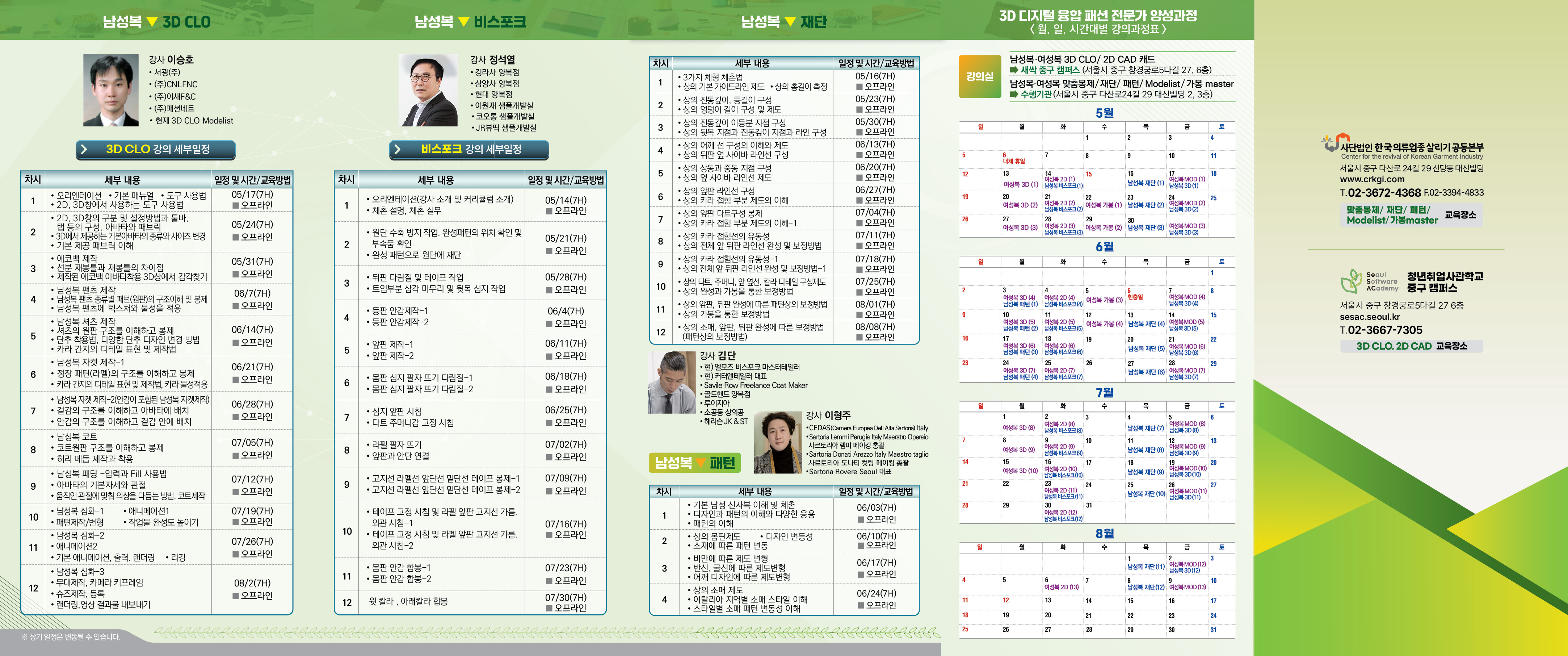Click the Seoul Software Academy leaf logo

[1351, 281]
